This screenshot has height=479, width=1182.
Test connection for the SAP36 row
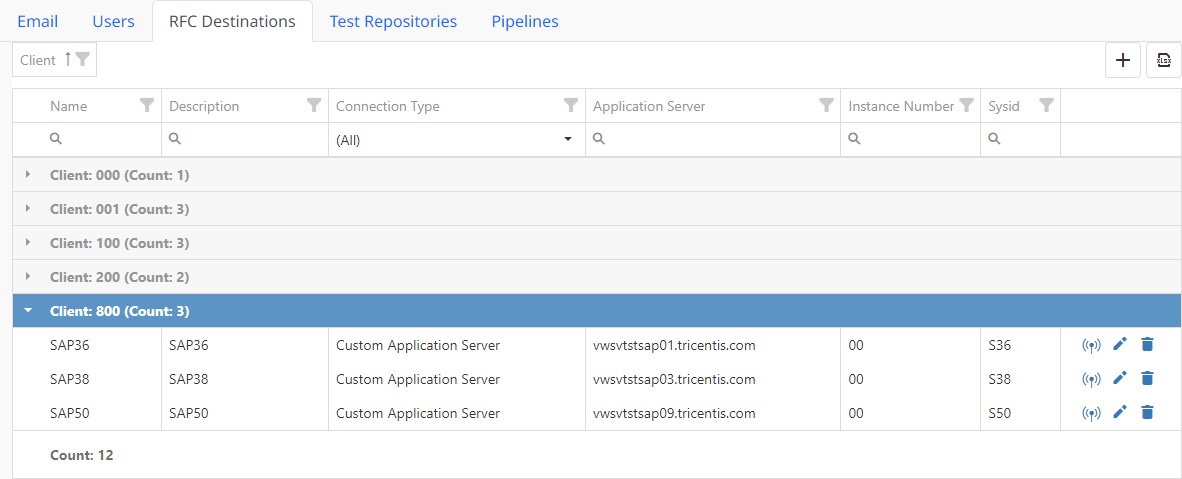(x=1092, y=346)
